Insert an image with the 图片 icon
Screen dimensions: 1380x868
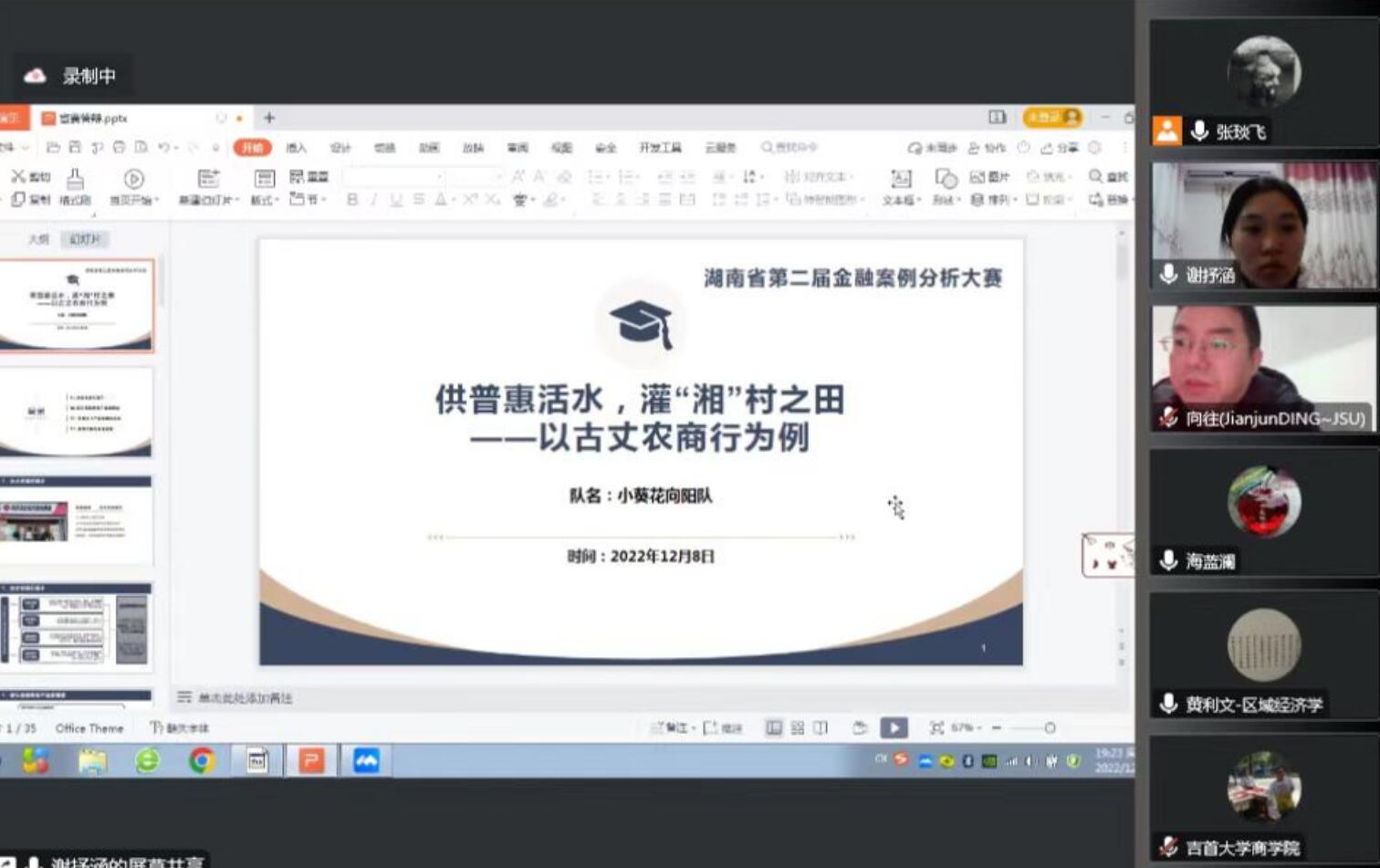988,177
